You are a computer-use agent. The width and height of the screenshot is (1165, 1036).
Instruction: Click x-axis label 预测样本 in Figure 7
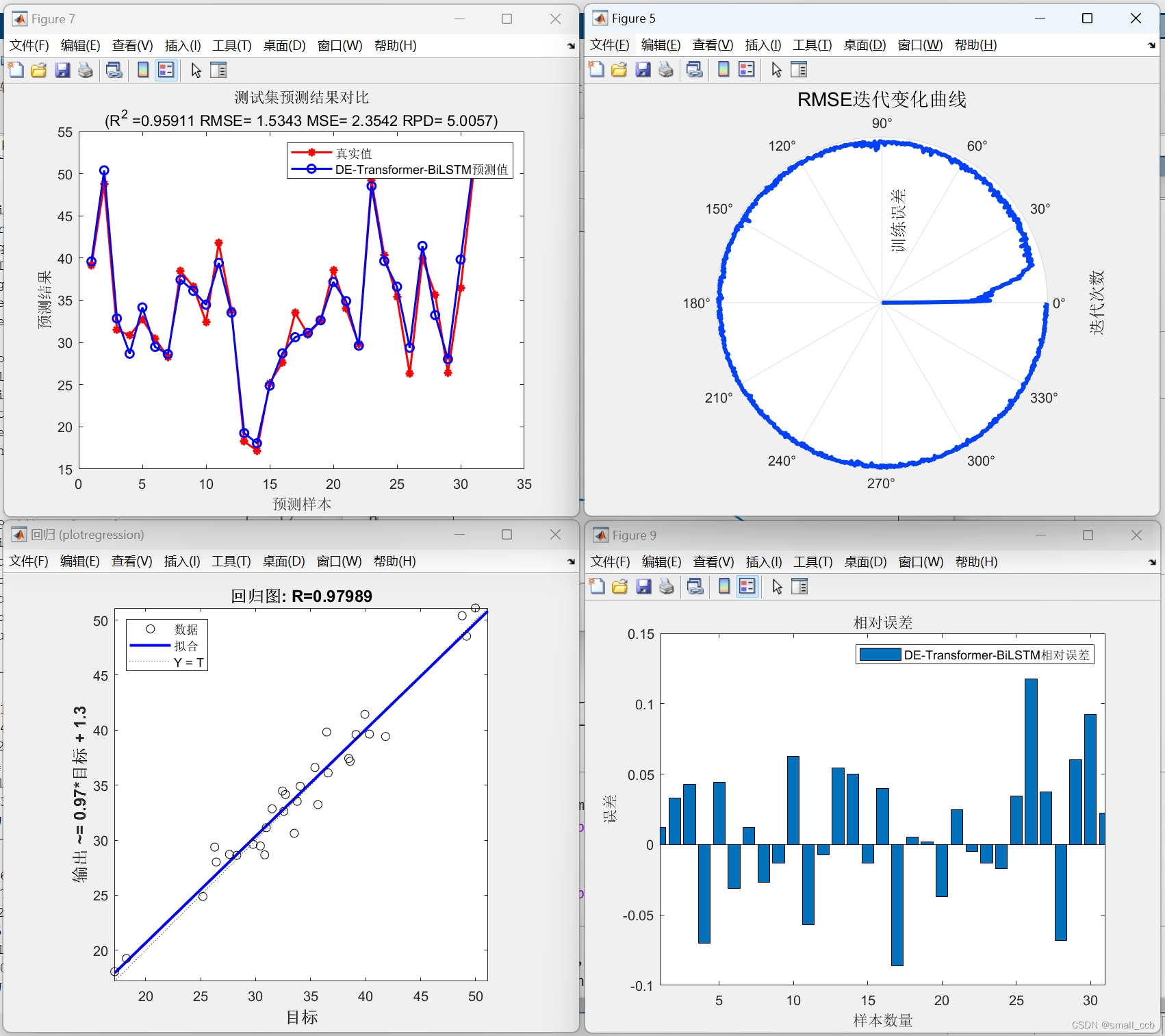click(x=302, y=504)
